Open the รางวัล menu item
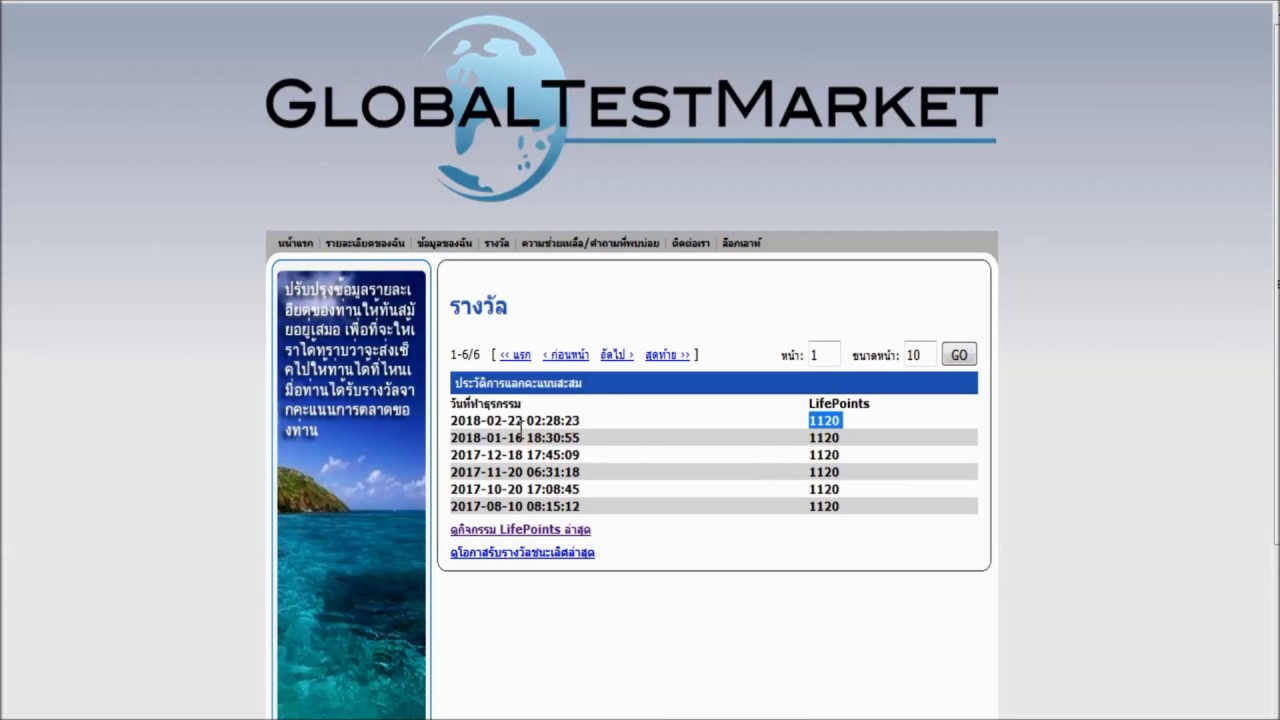The width and height of the screenshot is (1280, 720). [497, 243]
